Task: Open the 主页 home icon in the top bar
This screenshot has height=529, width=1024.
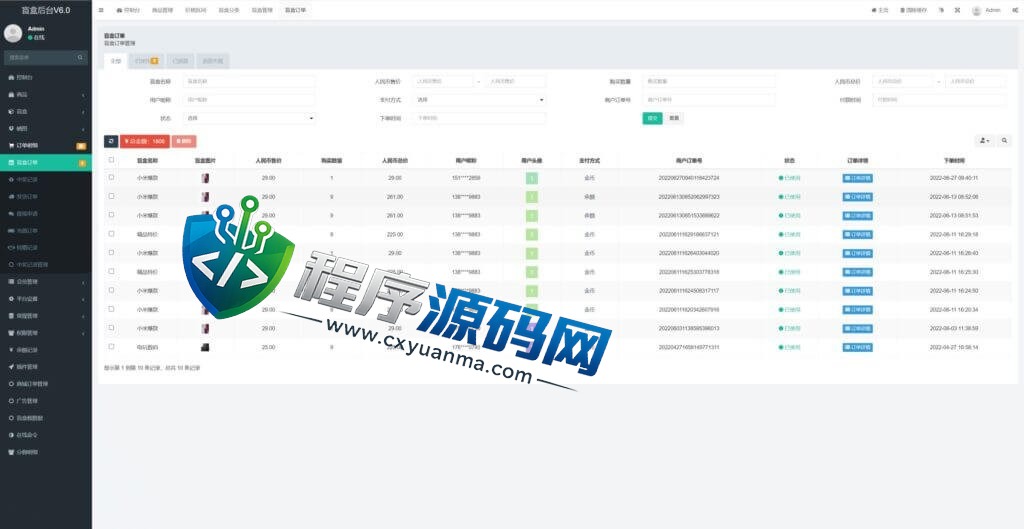Action: click(880, 10)
